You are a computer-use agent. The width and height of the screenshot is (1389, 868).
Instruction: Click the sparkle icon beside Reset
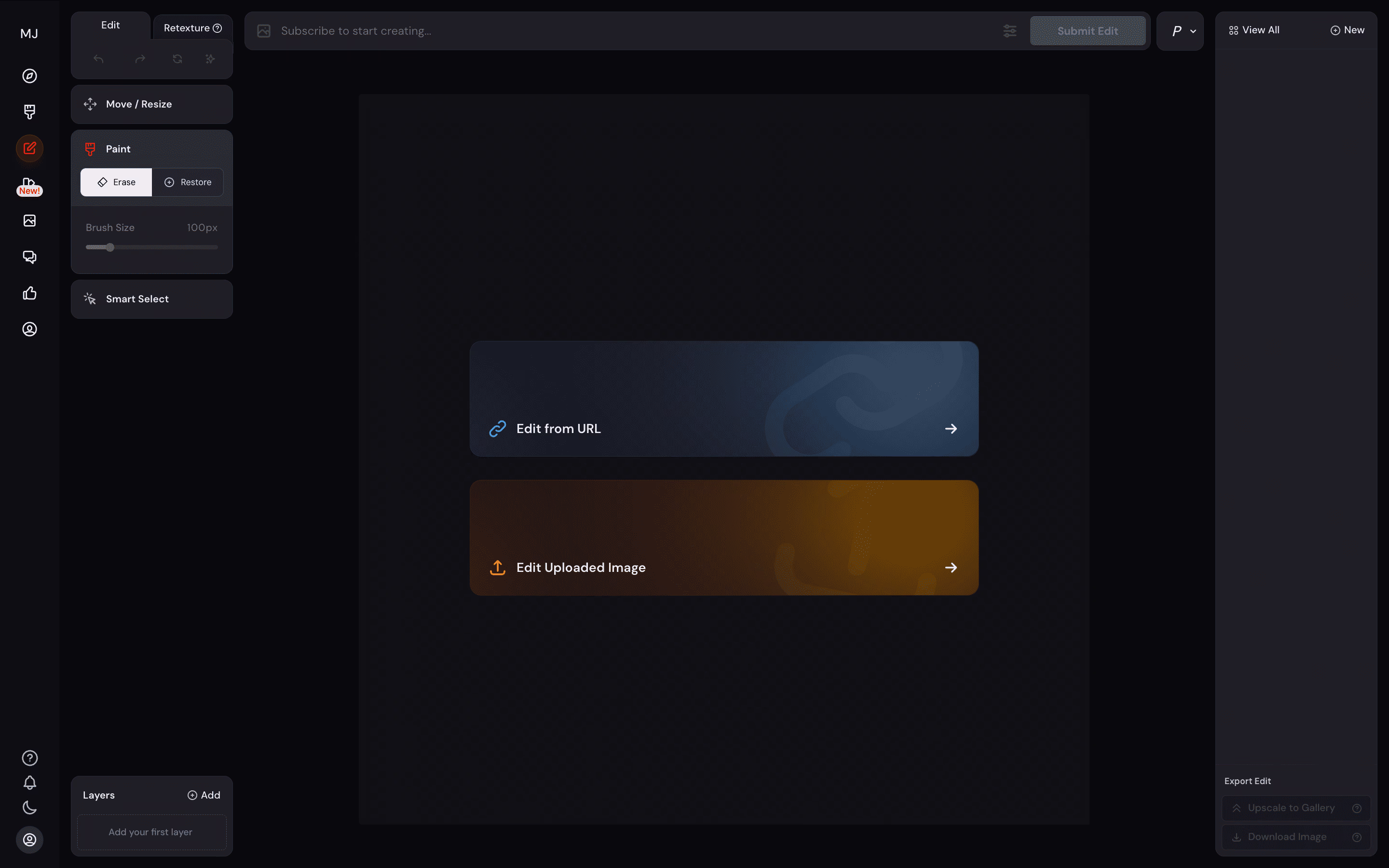[x=210, y=58]
